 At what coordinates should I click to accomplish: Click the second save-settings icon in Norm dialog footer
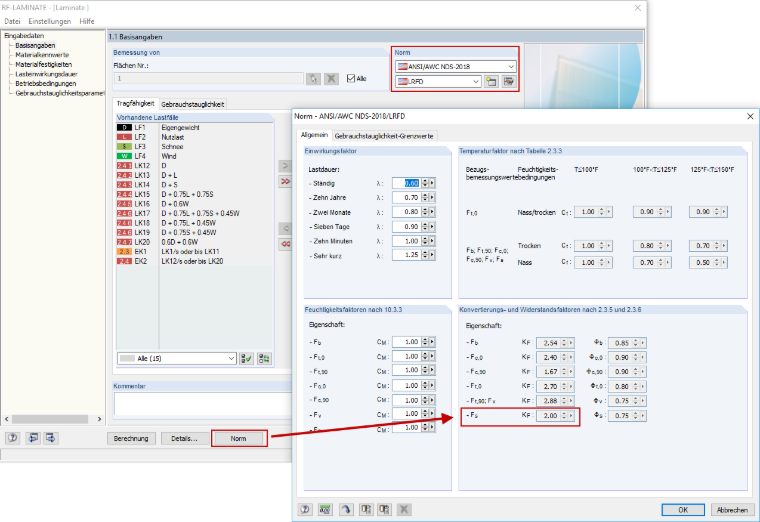click(x=384, y=509)
